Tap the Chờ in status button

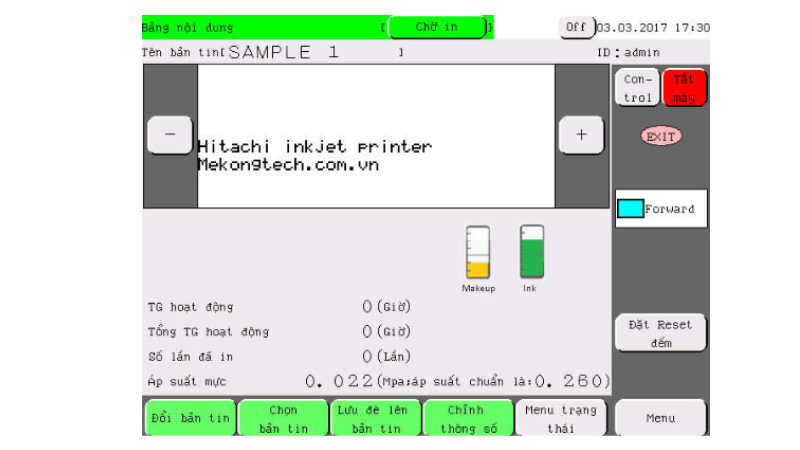click(437, 27)
